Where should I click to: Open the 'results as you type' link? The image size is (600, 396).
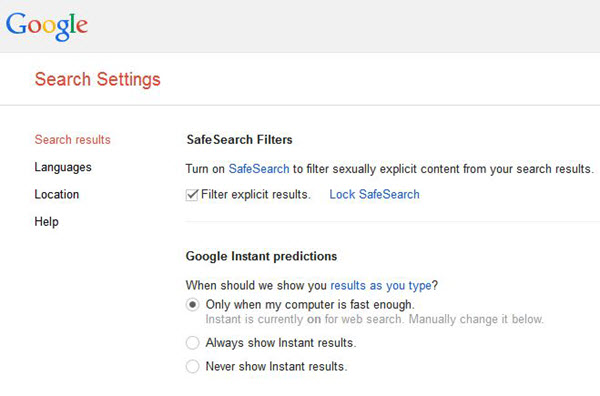(381, 285)
